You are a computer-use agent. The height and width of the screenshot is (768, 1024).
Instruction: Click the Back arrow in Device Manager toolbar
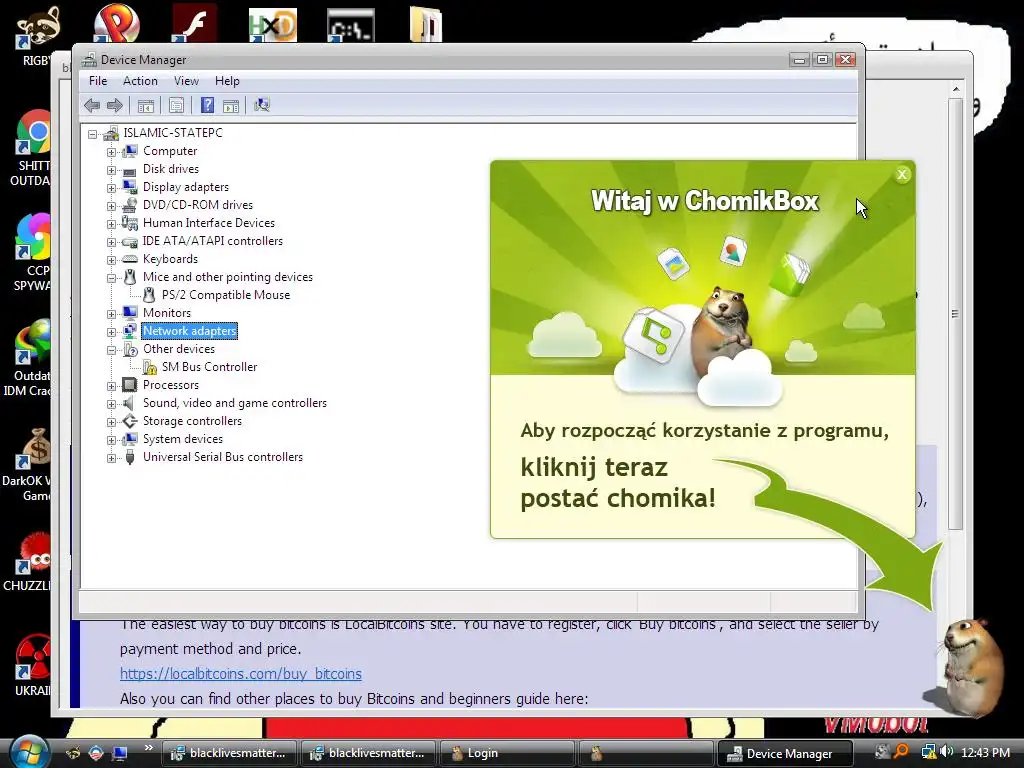pyautogui.click(x=92, y=105)
